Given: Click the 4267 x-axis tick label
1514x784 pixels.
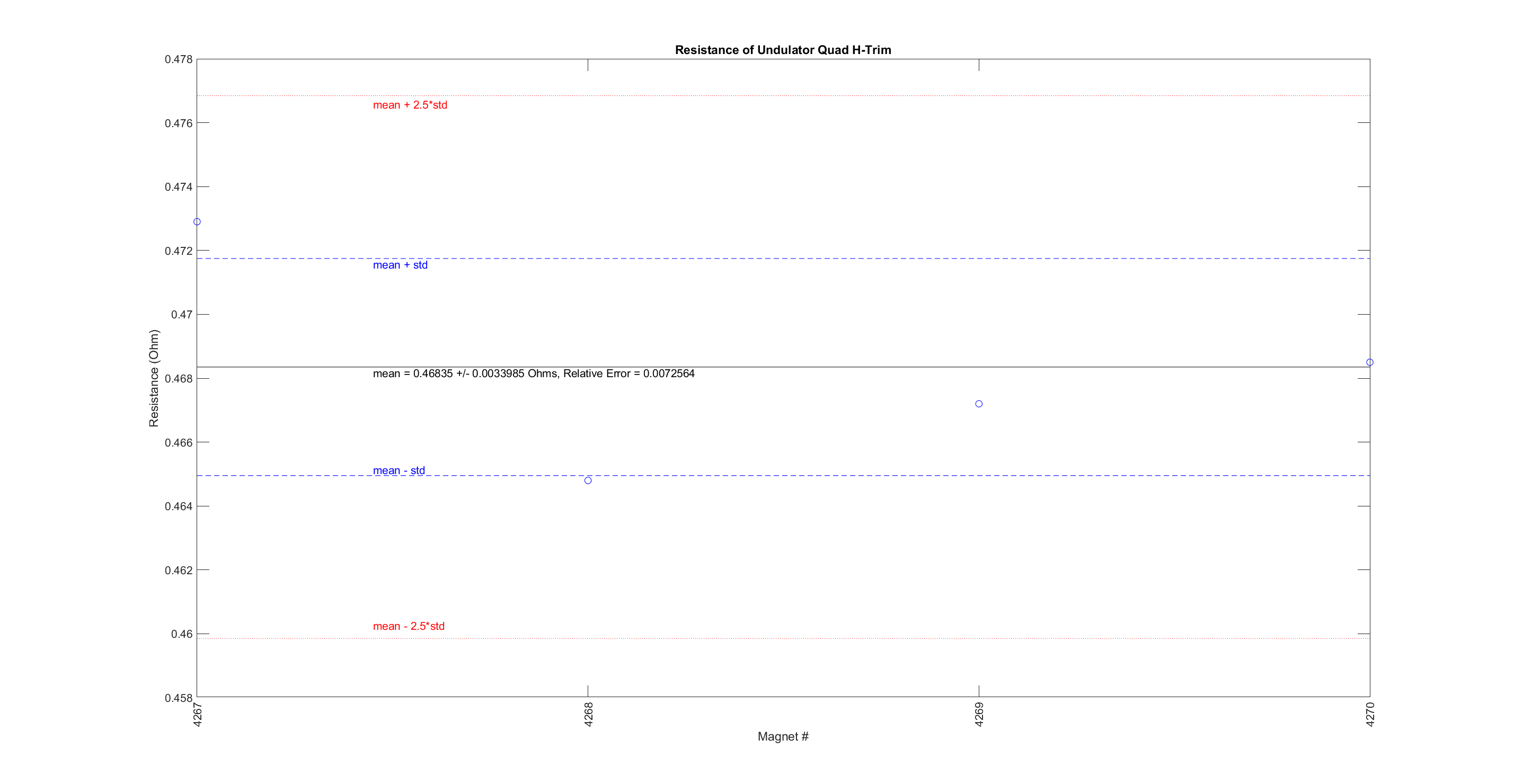Looking at the screenshot, I should click(x=198, y=714).
